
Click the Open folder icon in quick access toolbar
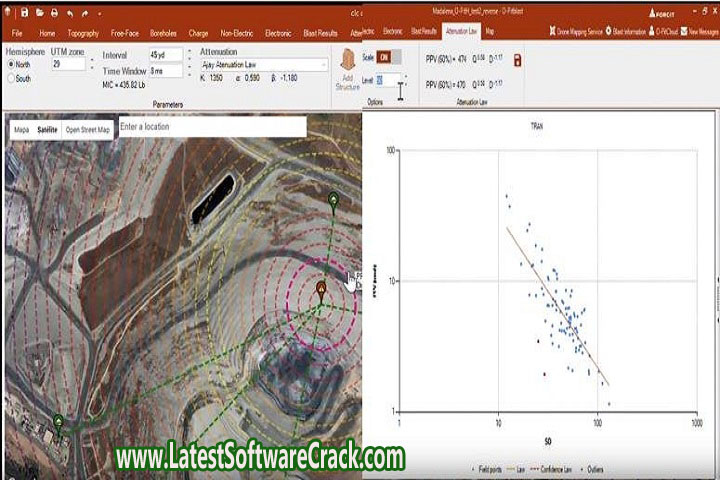click(x=40, y=12)
